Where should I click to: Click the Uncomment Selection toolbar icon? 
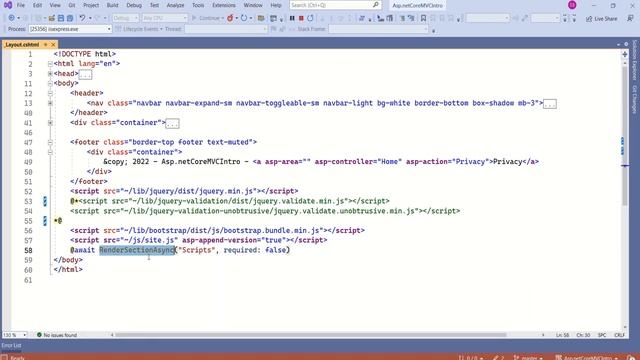point(411,18)
